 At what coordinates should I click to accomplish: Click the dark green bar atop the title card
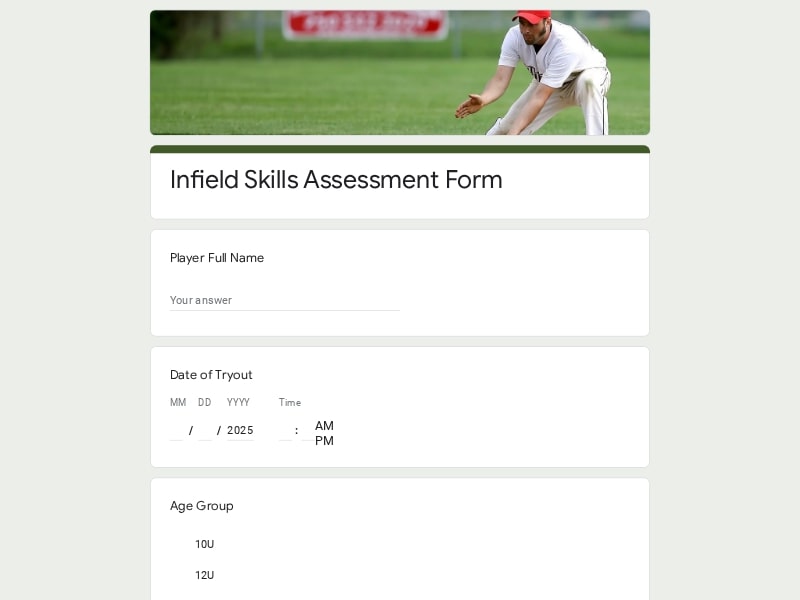tap(400, 149)
